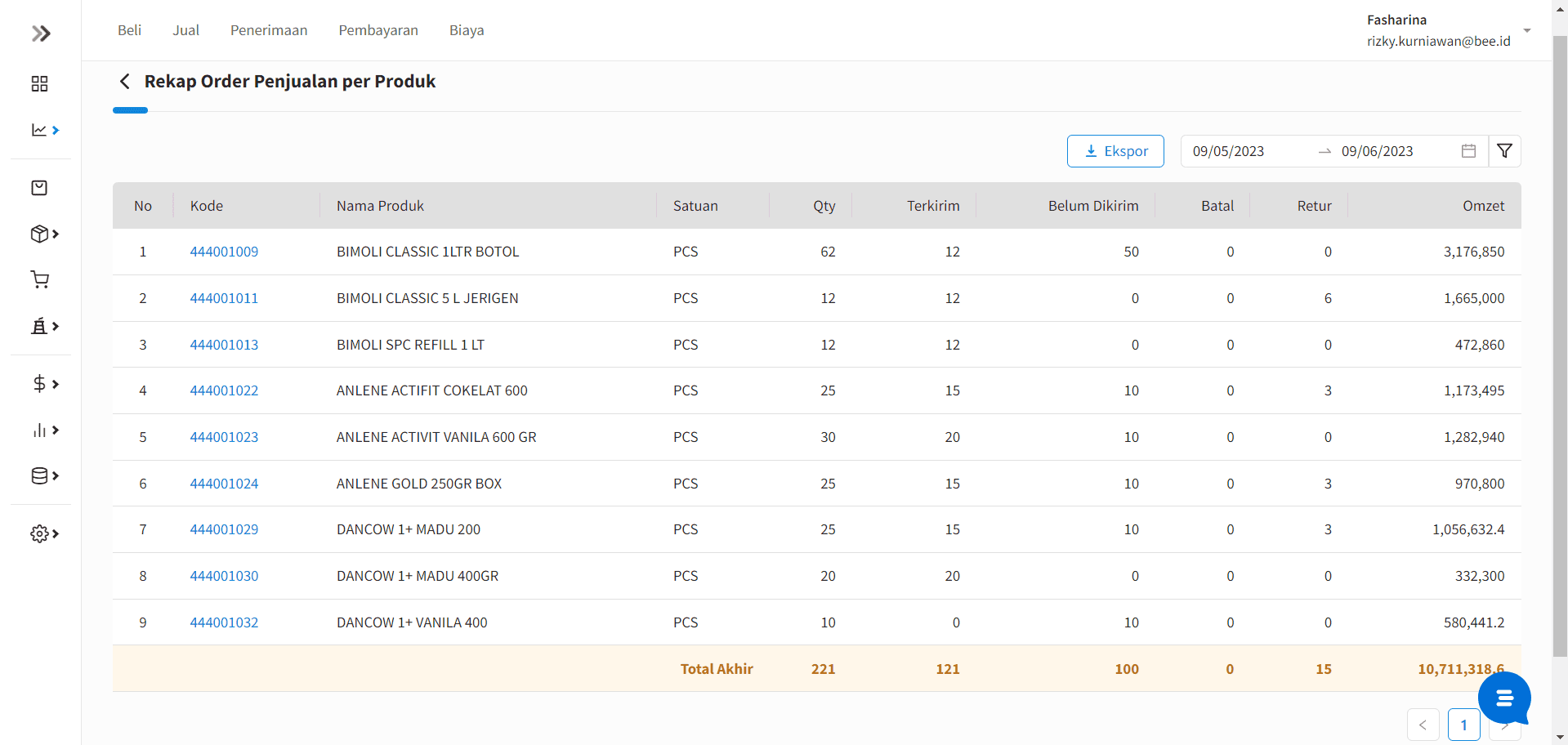The width and height of the screenshot is (1568, 745).
Task: Expand the line chart sidebar menu
Action: (x=44, y=130)
